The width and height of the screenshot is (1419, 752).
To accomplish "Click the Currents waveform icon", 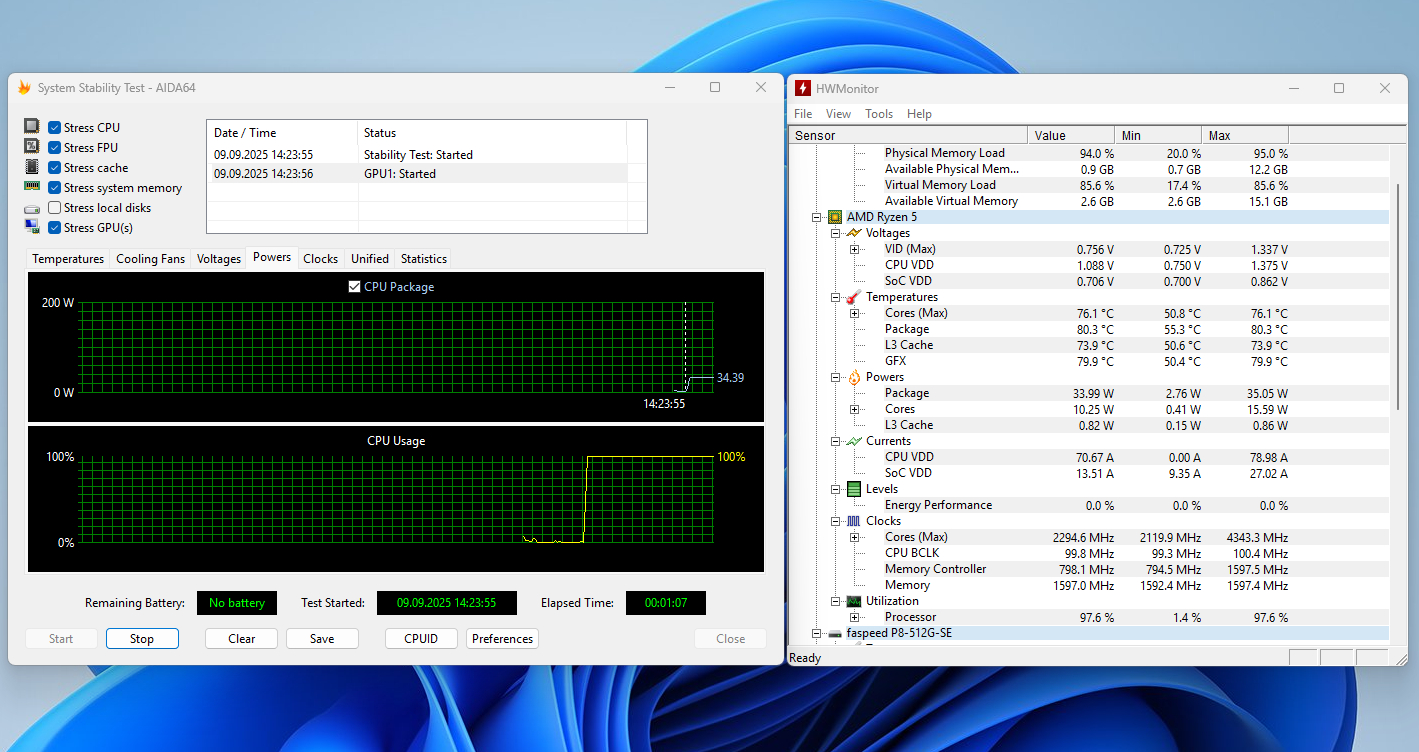I will [853, 441].
